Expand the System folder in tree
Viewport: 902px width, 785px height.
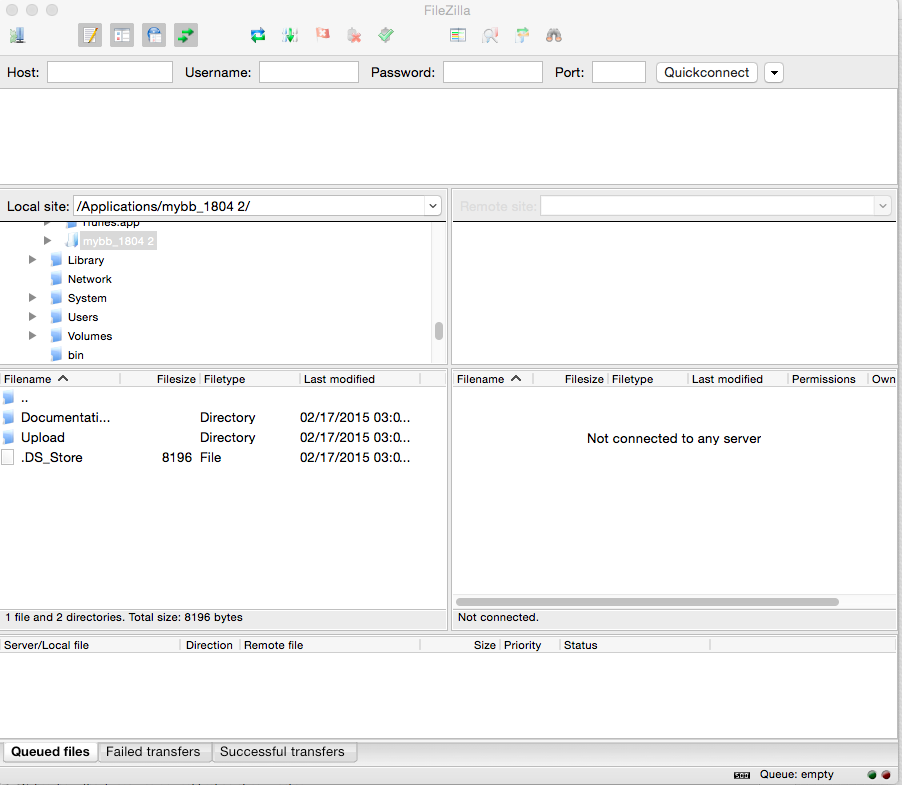(x=32, y=298)
